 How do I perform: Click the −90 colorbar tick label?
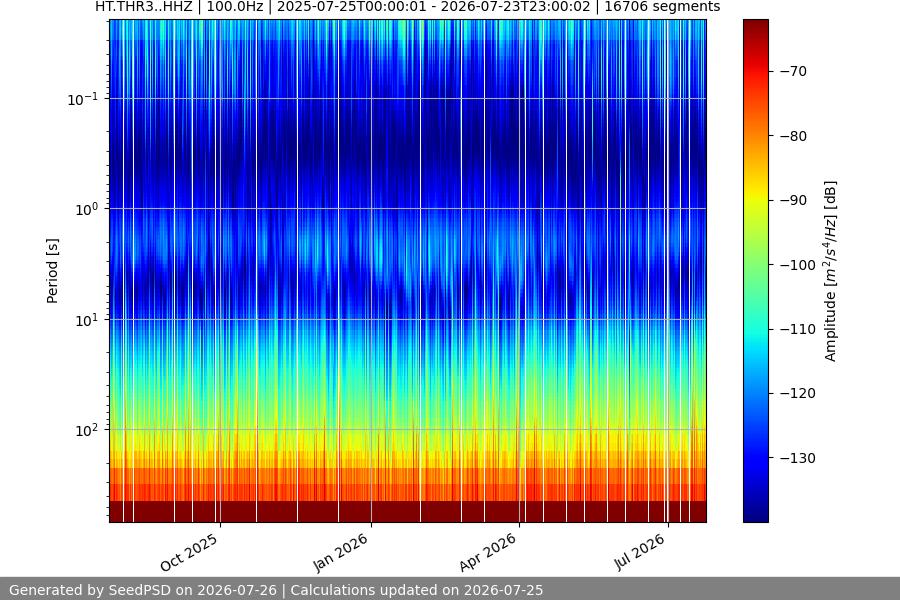[x=794, y=200]
